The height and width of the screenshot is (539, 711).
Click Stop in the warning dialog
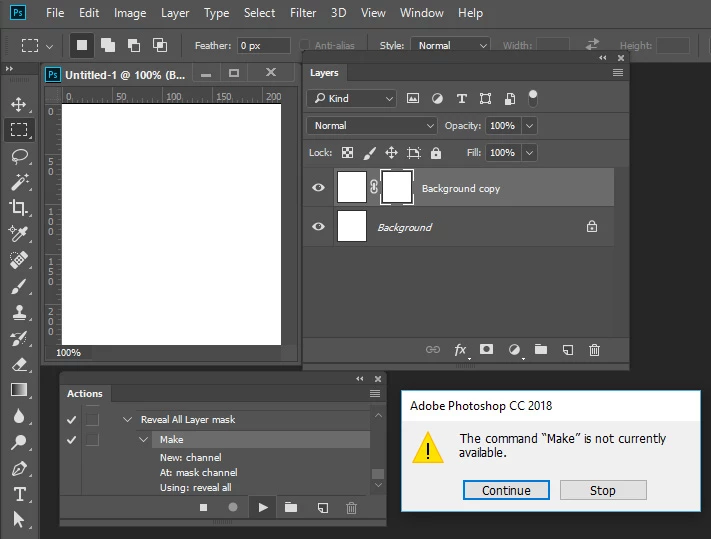pyautogui.click(x=603, y=490)
